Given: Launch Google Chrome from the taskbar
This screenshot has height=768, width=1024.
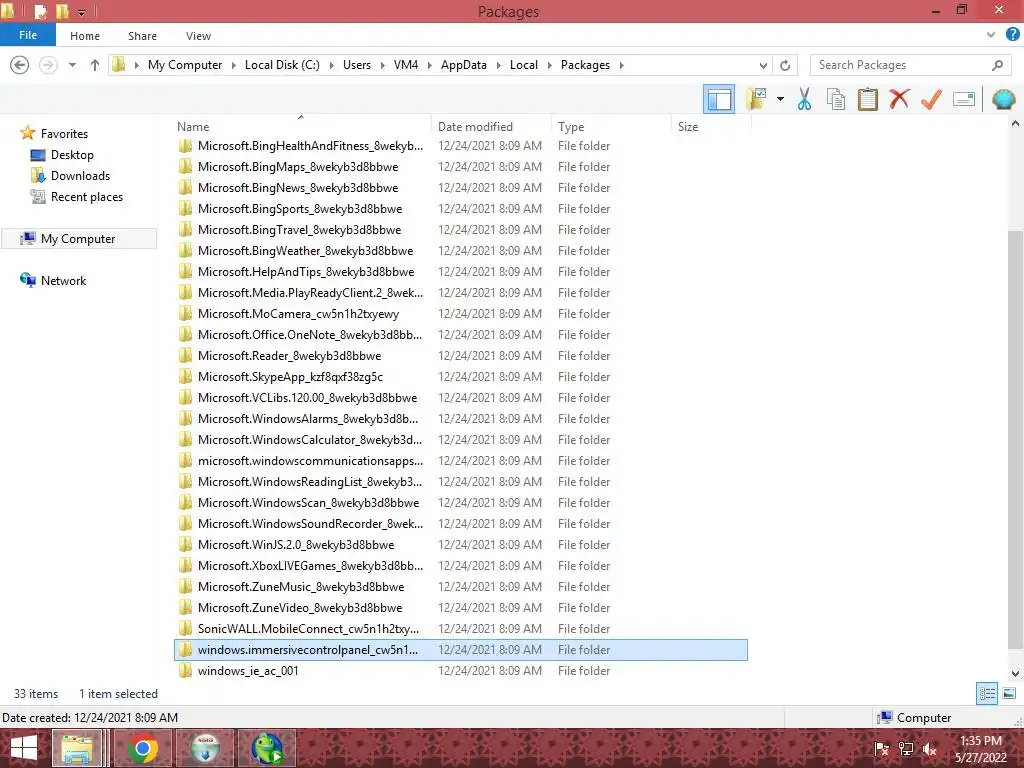Looking at the screenshot, I should point(142,748).
